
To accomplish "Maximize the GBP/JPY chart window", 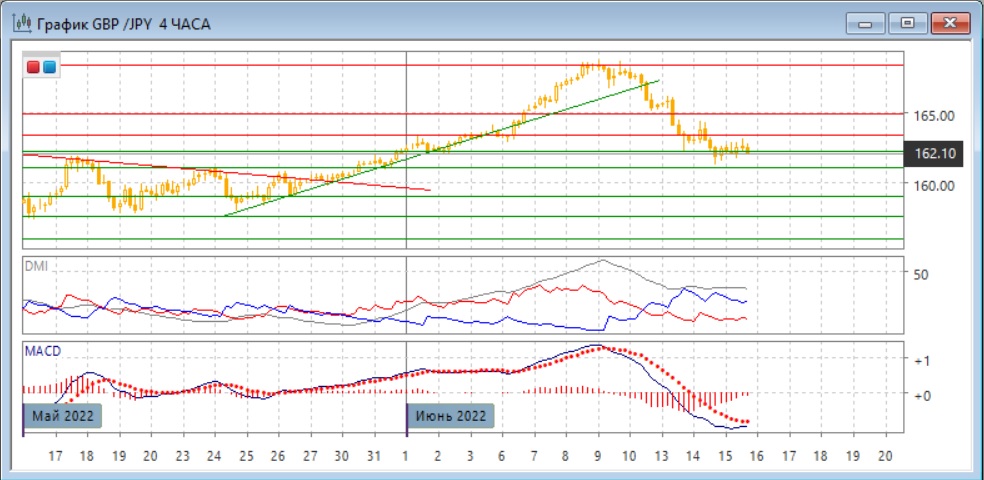I will [x=907, y=23].
